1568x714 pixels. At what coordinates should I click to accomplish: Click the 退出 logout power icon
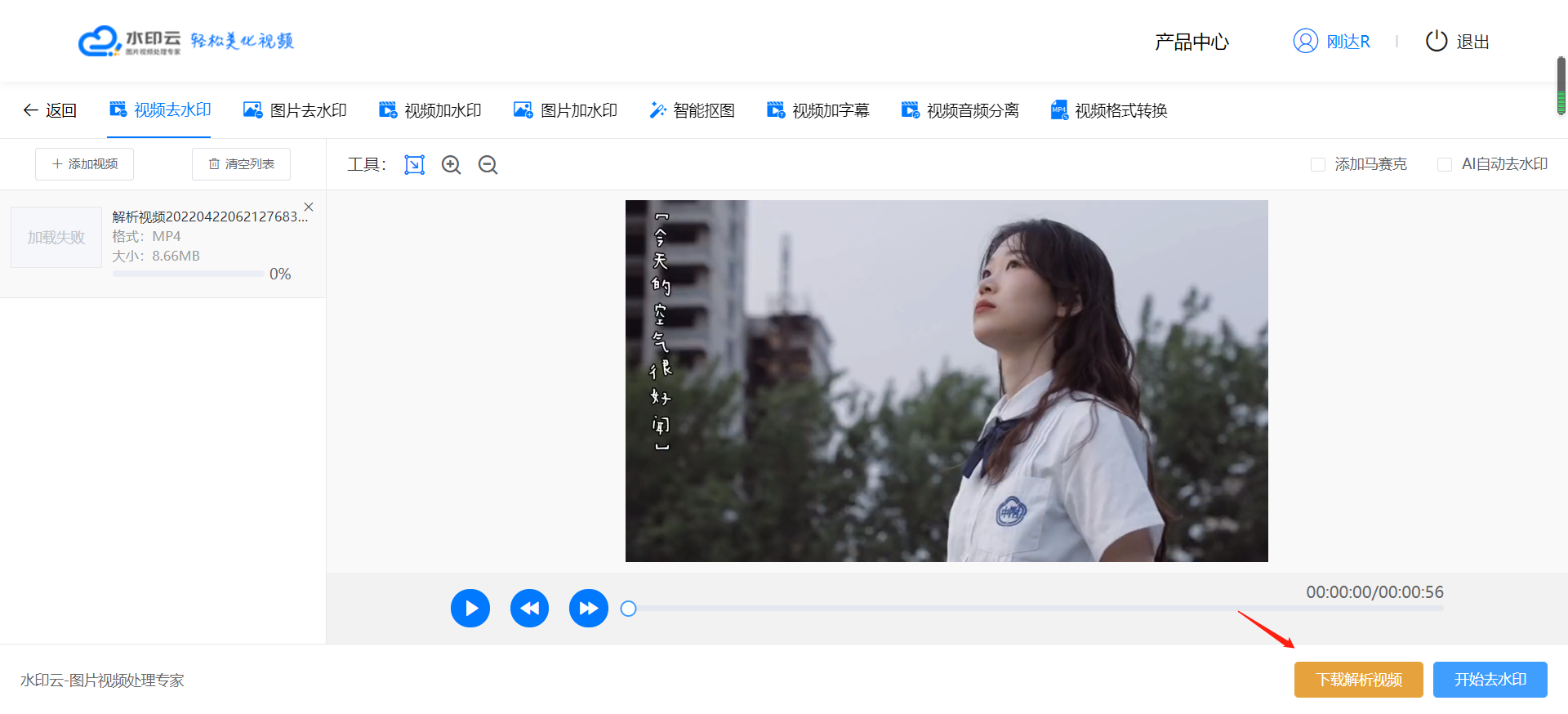(x=1436, y=41)
